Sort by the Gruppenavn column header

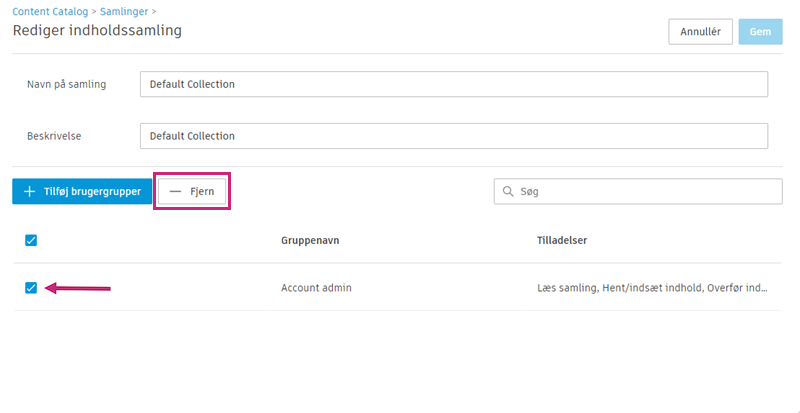pyautogui.click(x=312, y=240)
